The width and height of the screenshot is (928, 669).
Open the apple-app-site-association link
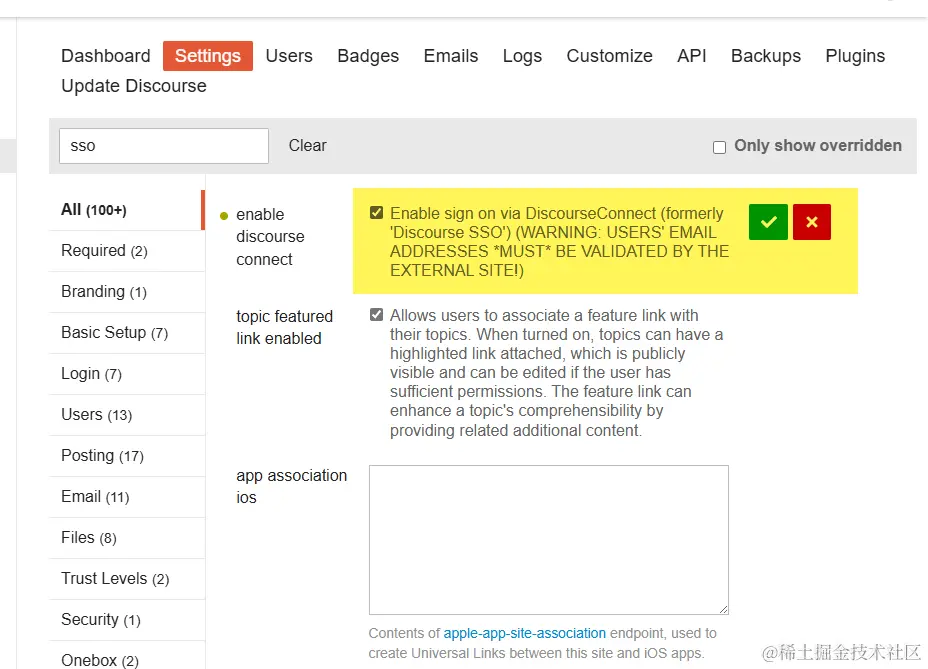524,633
